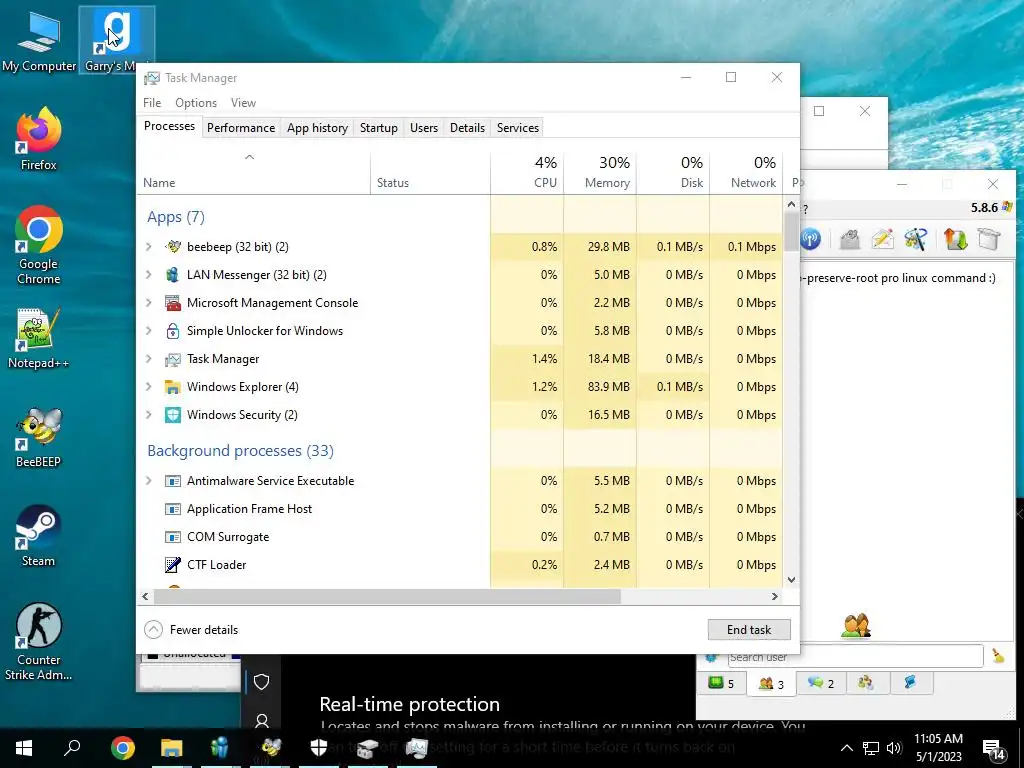
Task: Open the Task Manager View menu
Action: (243, 103)
